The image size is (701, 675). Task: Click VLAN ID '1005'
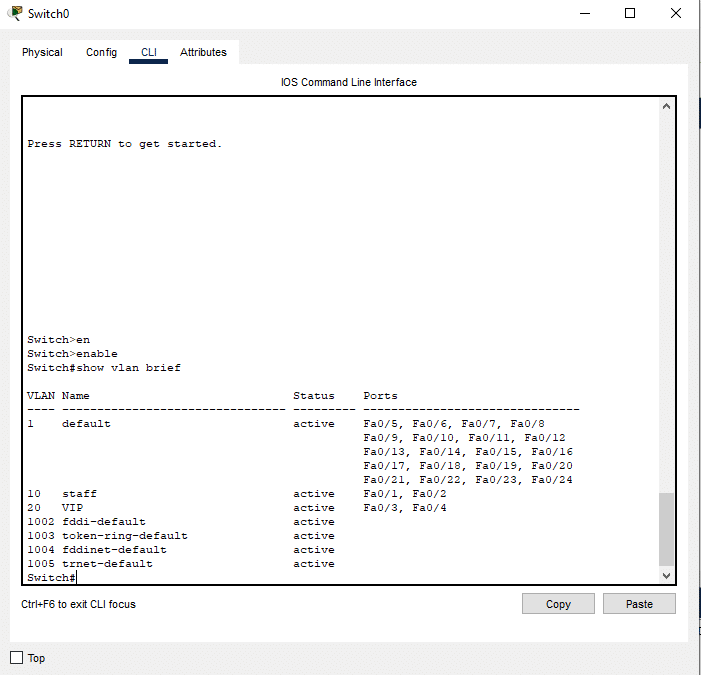click(x=41, y=564)
